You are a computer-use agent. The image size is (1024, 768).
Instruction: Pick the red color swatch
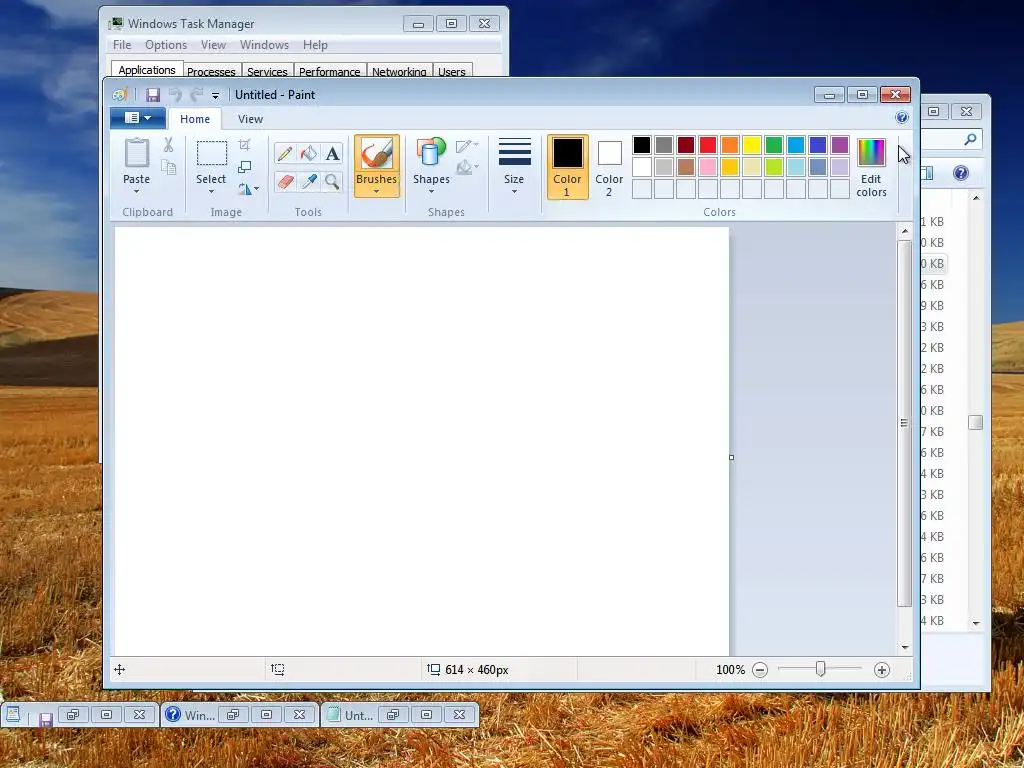[x=708, y=145]
